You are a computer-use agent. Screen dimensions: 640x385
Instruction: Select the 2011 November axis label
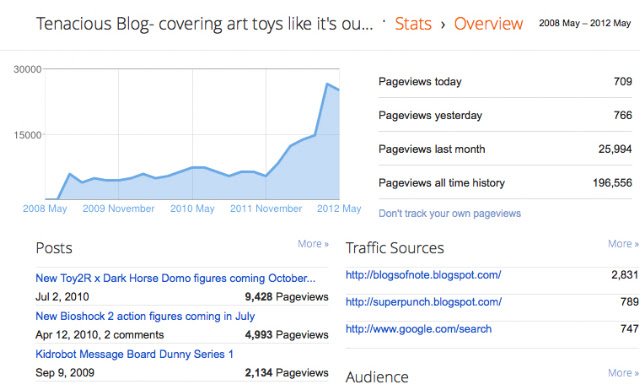266,209
